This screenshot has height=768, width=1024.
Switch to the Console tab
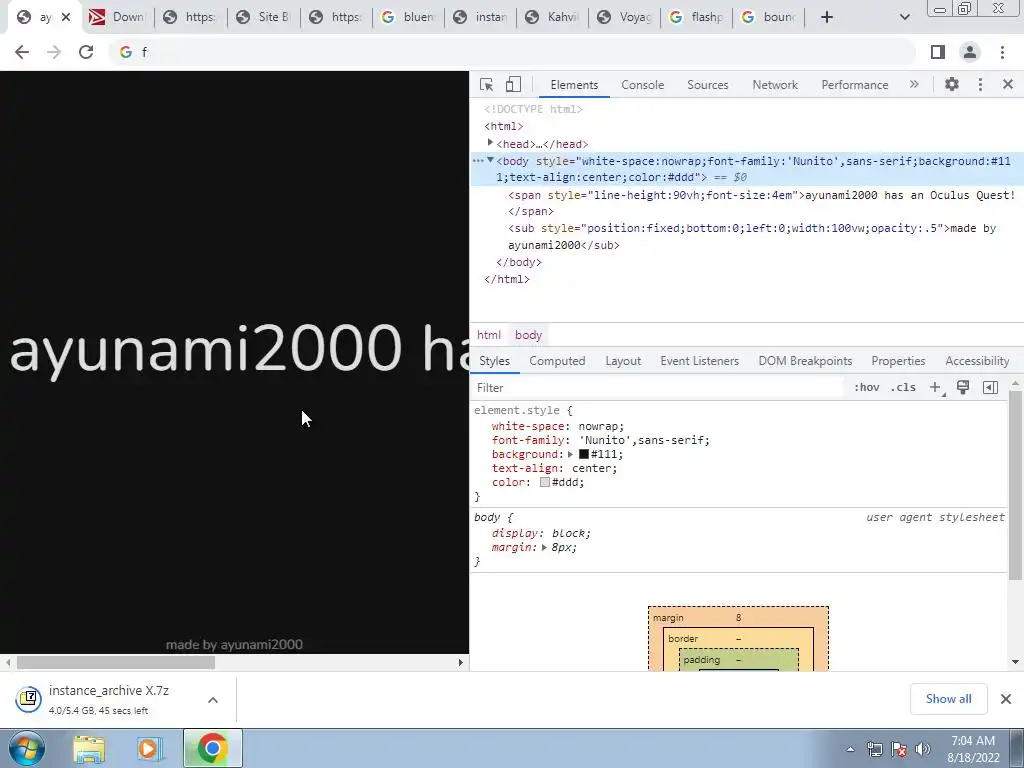click(642, 85)
